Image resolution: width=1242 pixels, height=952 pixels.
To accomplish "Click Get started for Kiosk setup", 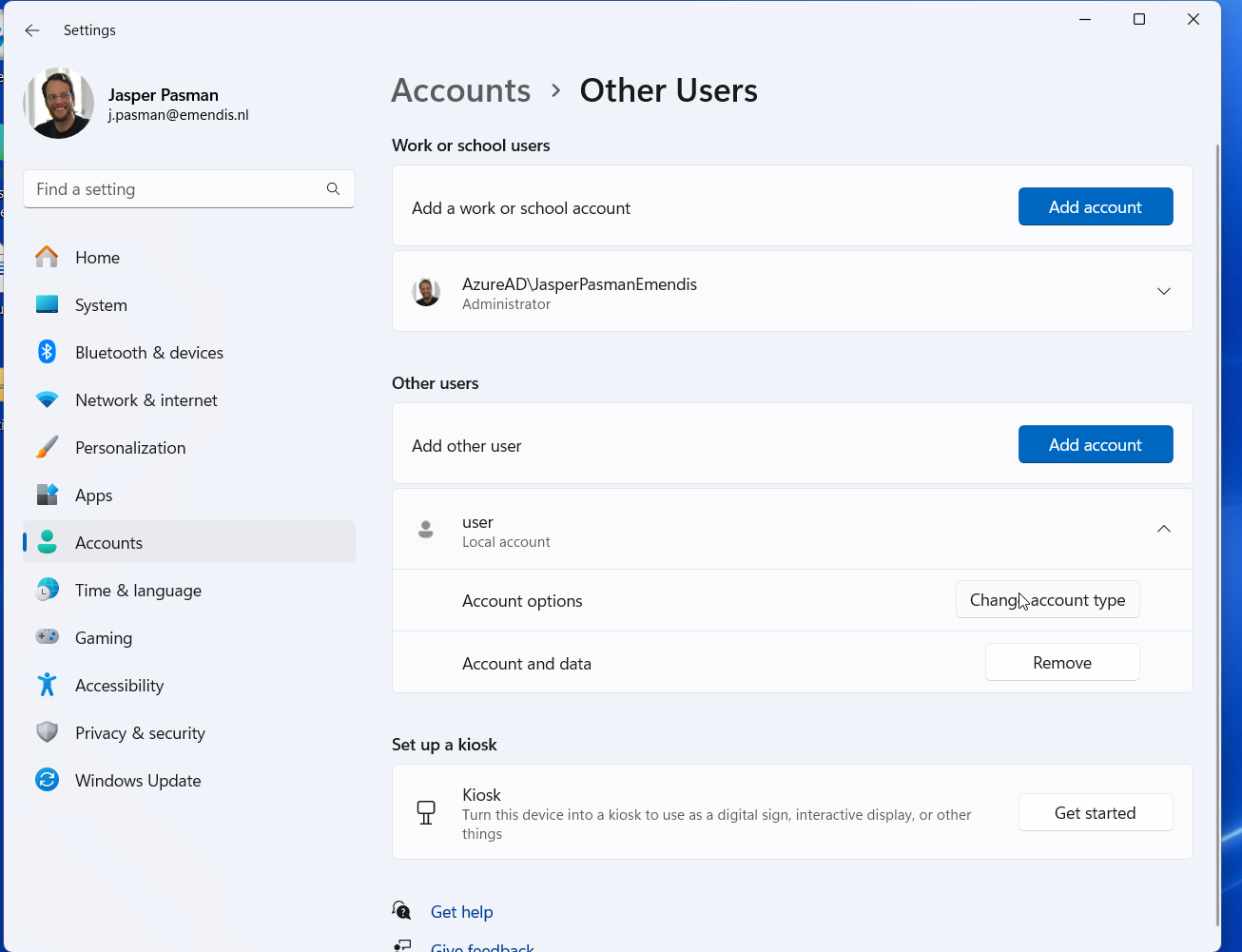I will (x=1095, y=813).
